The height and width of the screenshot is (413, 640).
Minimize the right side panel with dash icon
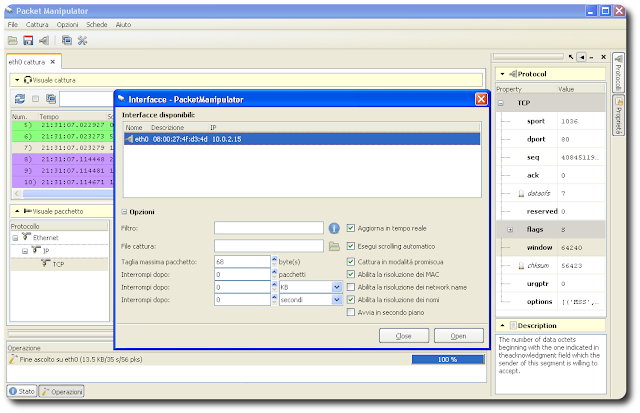click(x=592, y=57)
